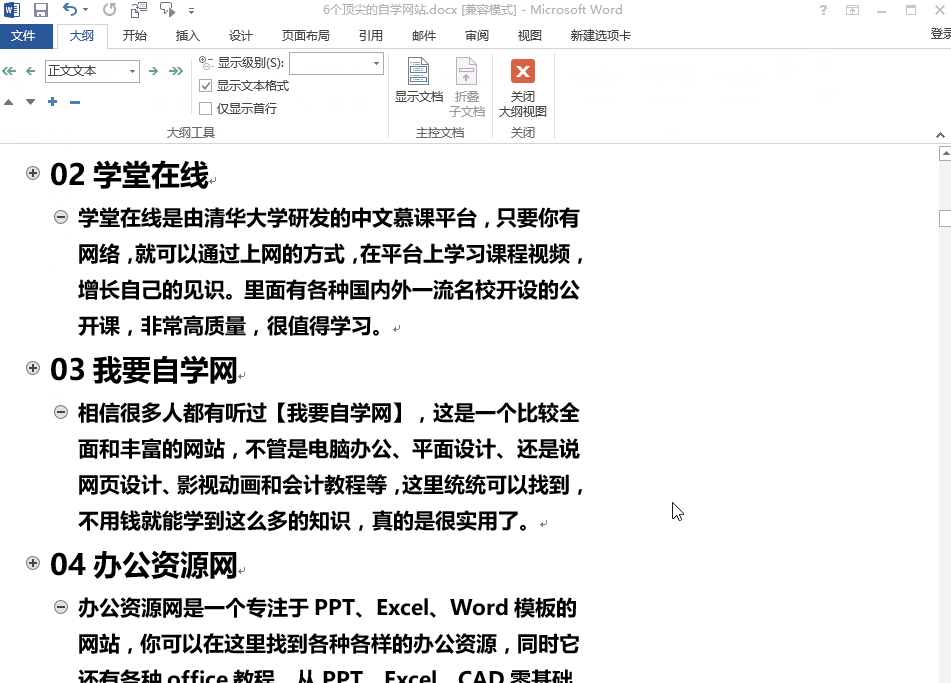This screenshot has height=683, width=951.
Task: Move the outline item down
Action: (x=30, y=102)
